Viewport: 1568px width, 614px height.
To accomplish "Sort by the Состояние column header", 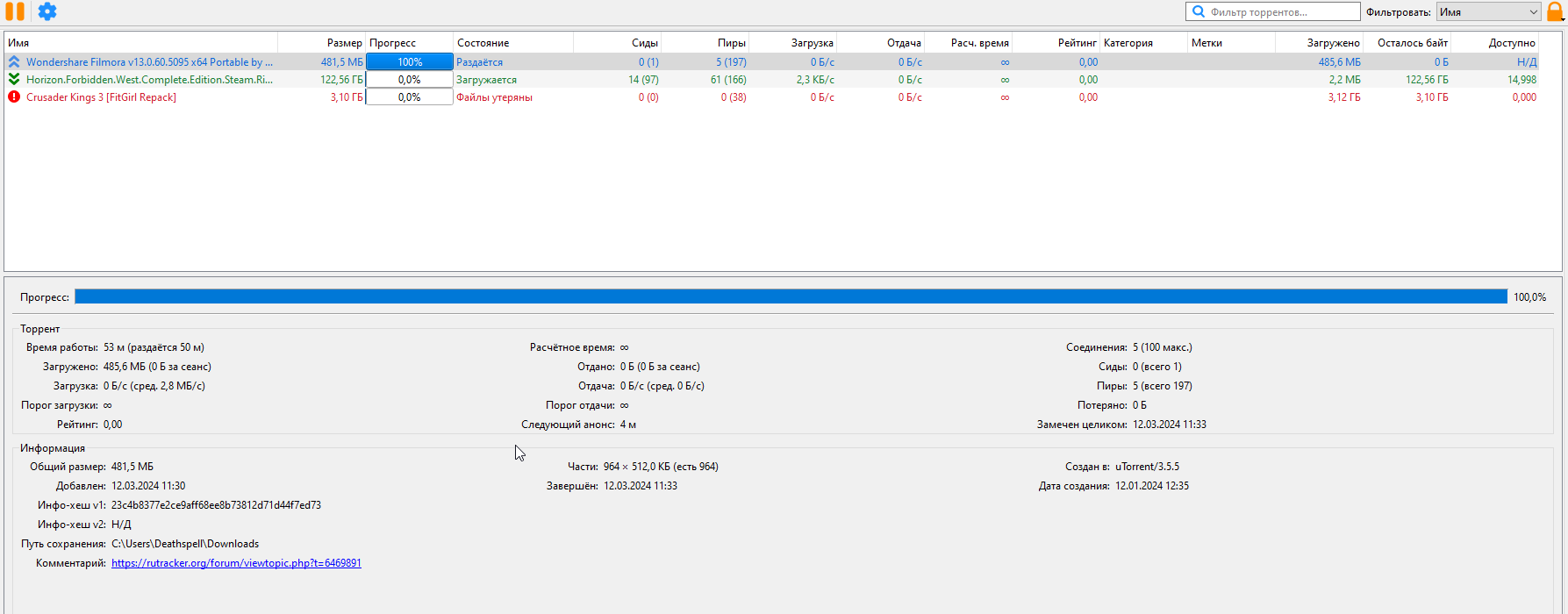I will click(513, 42).
